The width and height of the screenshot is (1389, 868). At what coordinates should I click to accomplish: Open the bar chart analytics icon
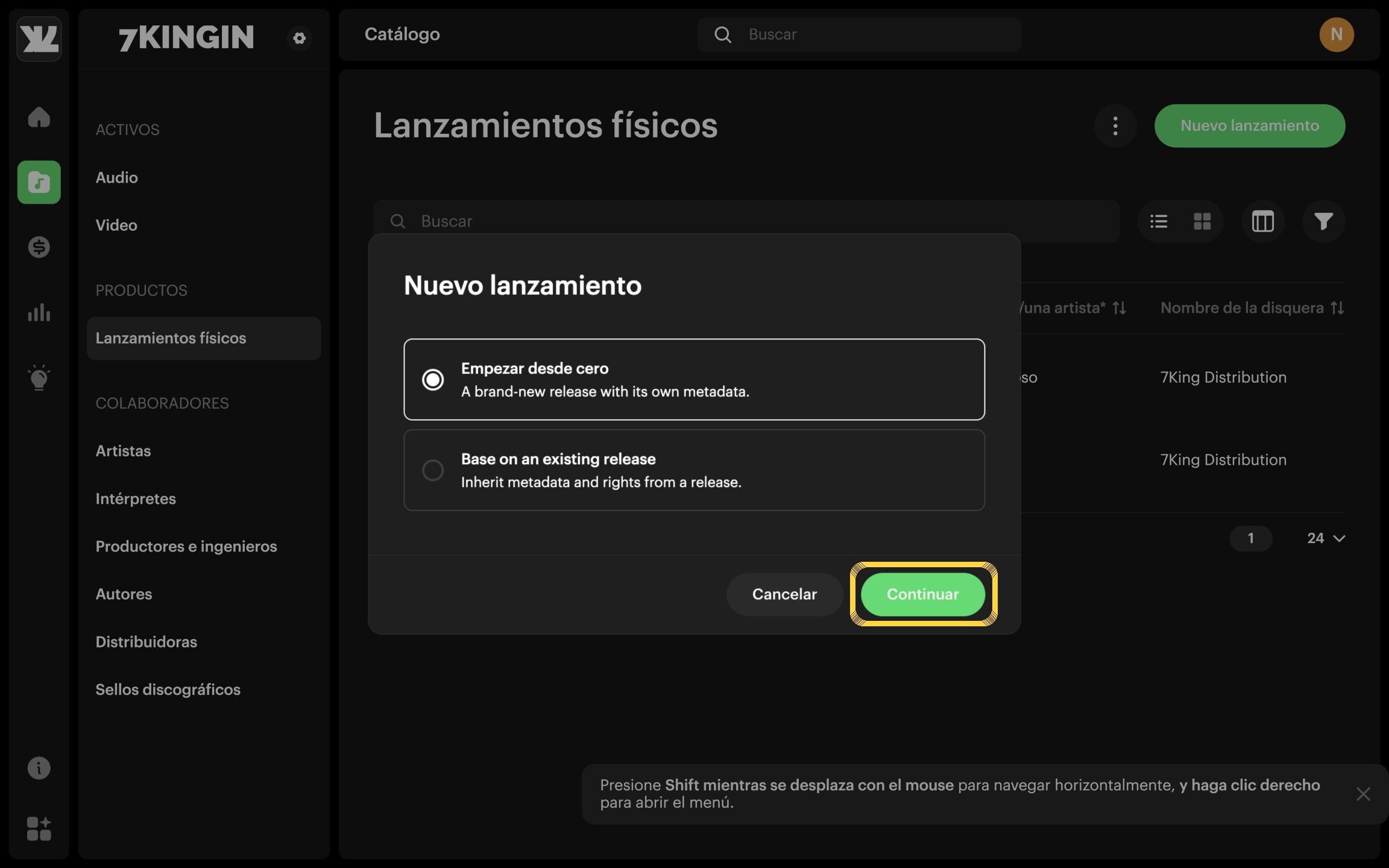click(39, 312)
